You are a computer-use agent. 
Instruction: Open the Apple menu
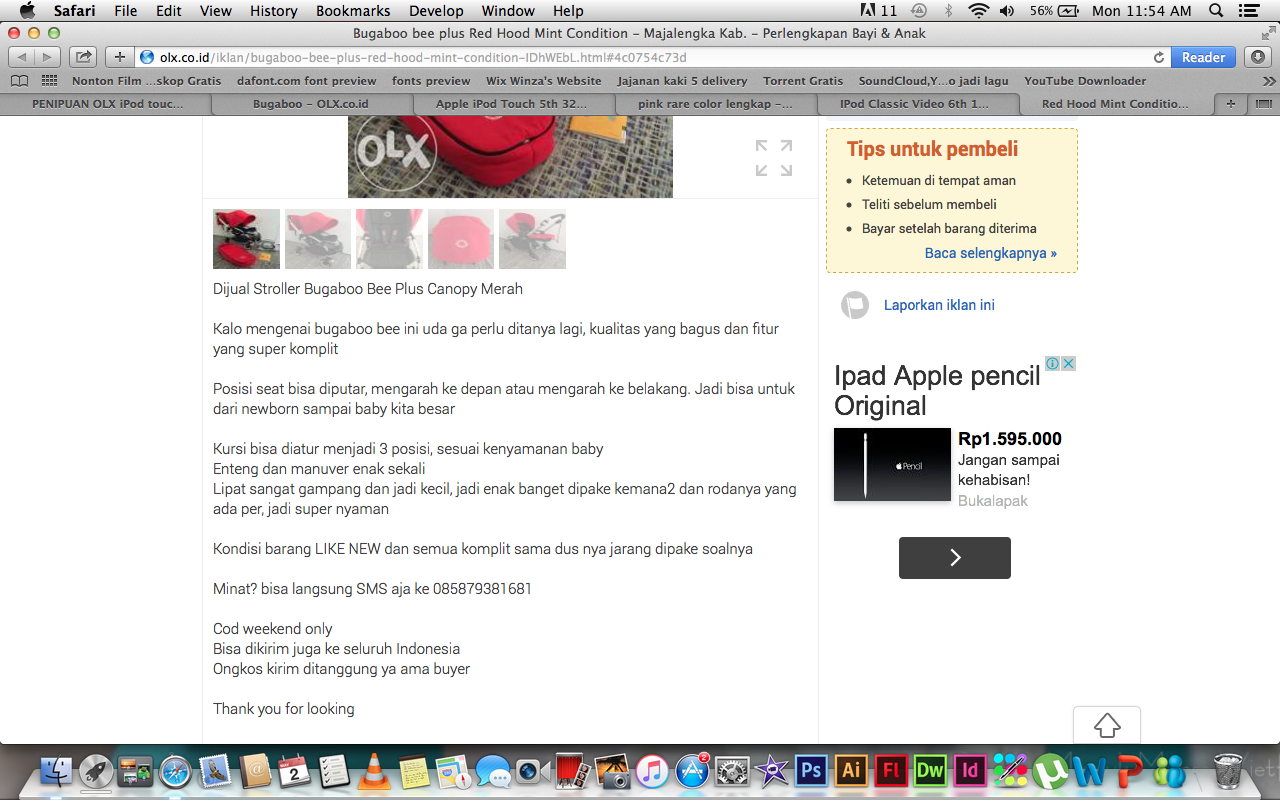(27, 11)
